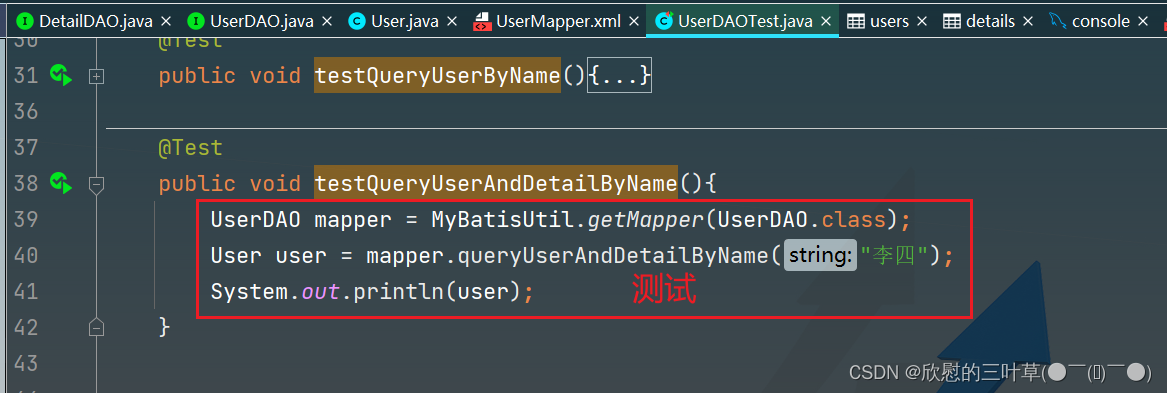Click line number 41 in gutter
Viewport: 1167px width, 393px height.
pyautogui.click(x=25, y=291)
